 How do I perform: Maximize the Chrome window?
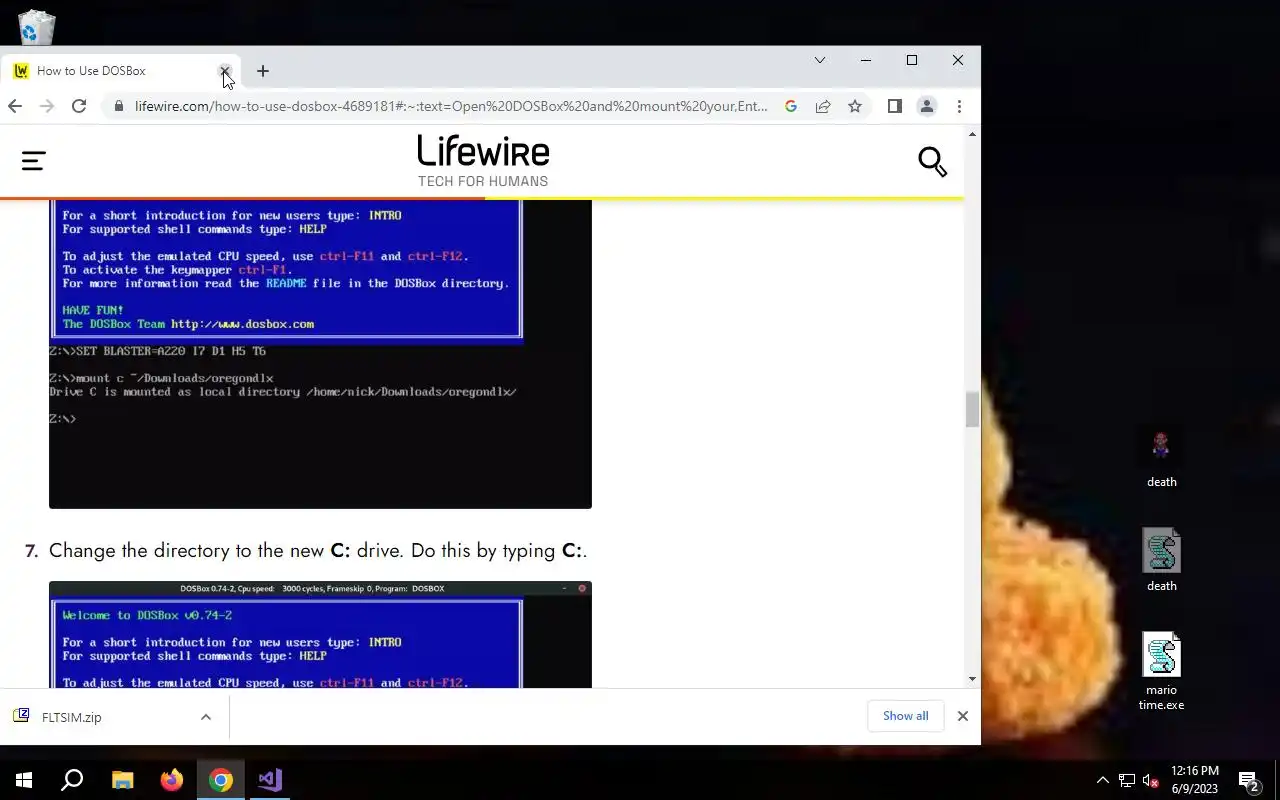point(912,60)
